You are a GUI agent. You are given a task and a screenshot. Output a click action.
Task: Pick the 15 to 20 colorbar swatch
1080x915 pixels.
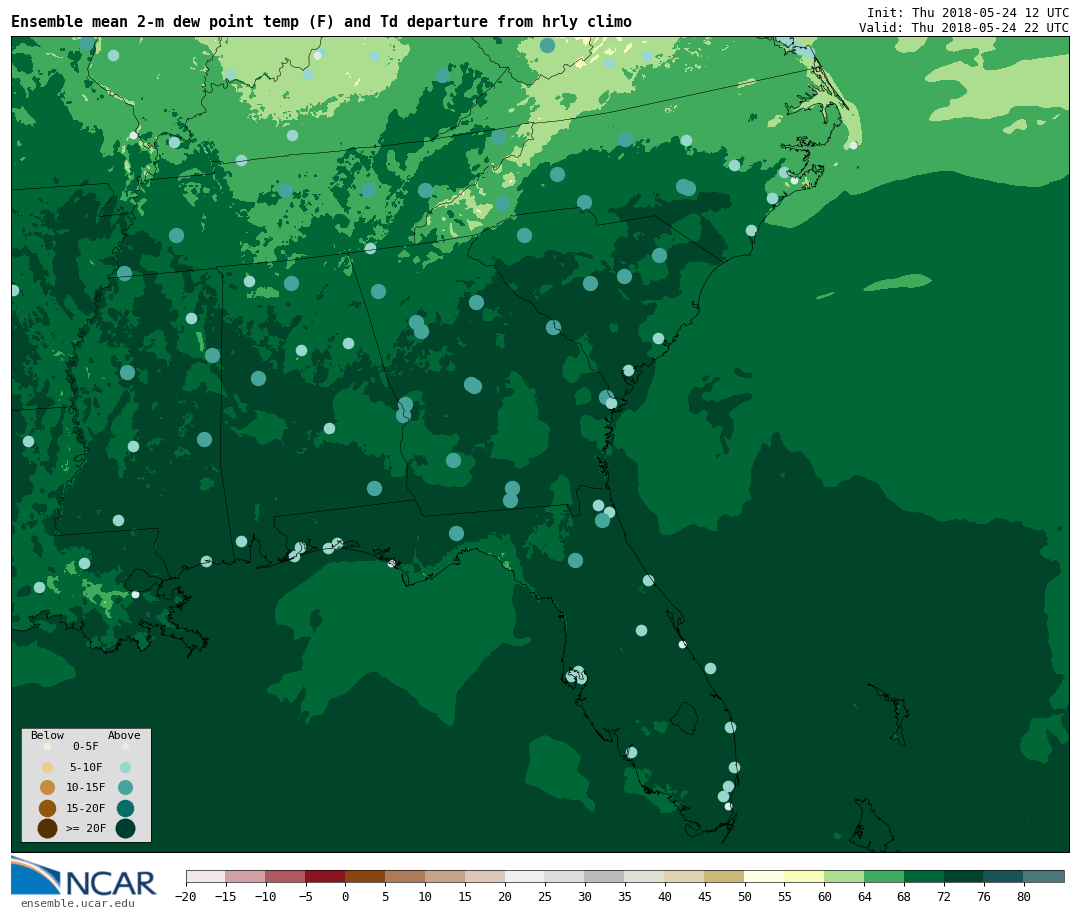point(485,876)
